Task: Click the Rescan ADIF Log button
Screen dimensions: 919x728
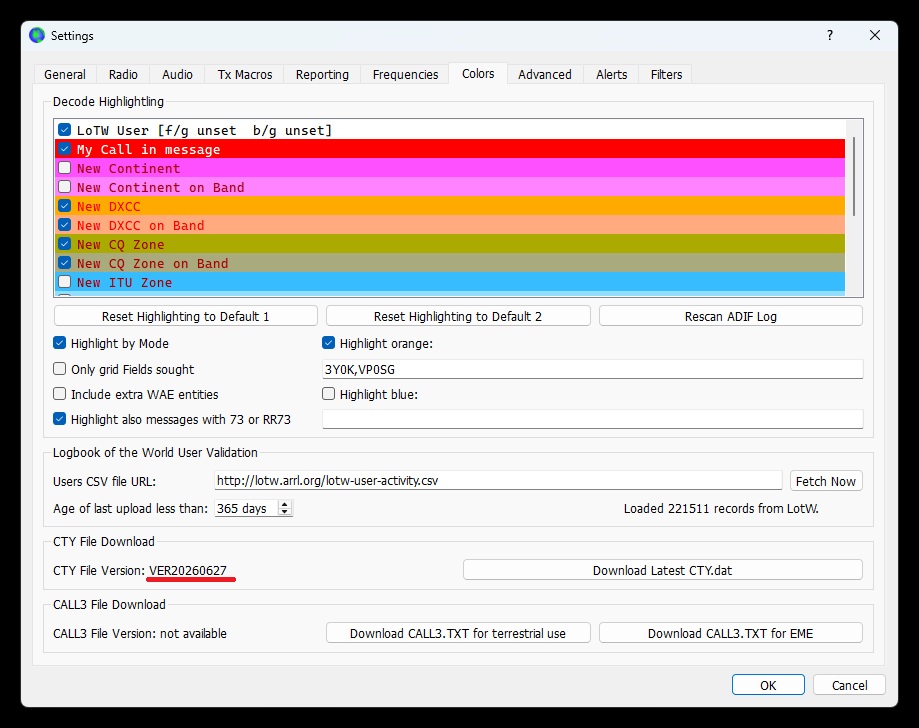Action: tap(731, 316)
